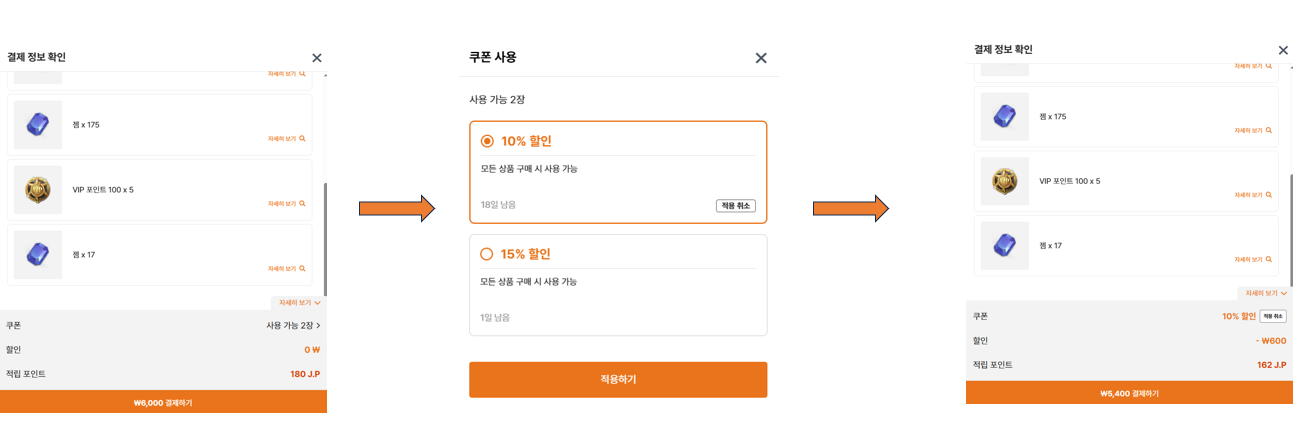Click the item list scrollbar in ₩6,000 panel
The image size is (1314, 441).
[325, 238]
